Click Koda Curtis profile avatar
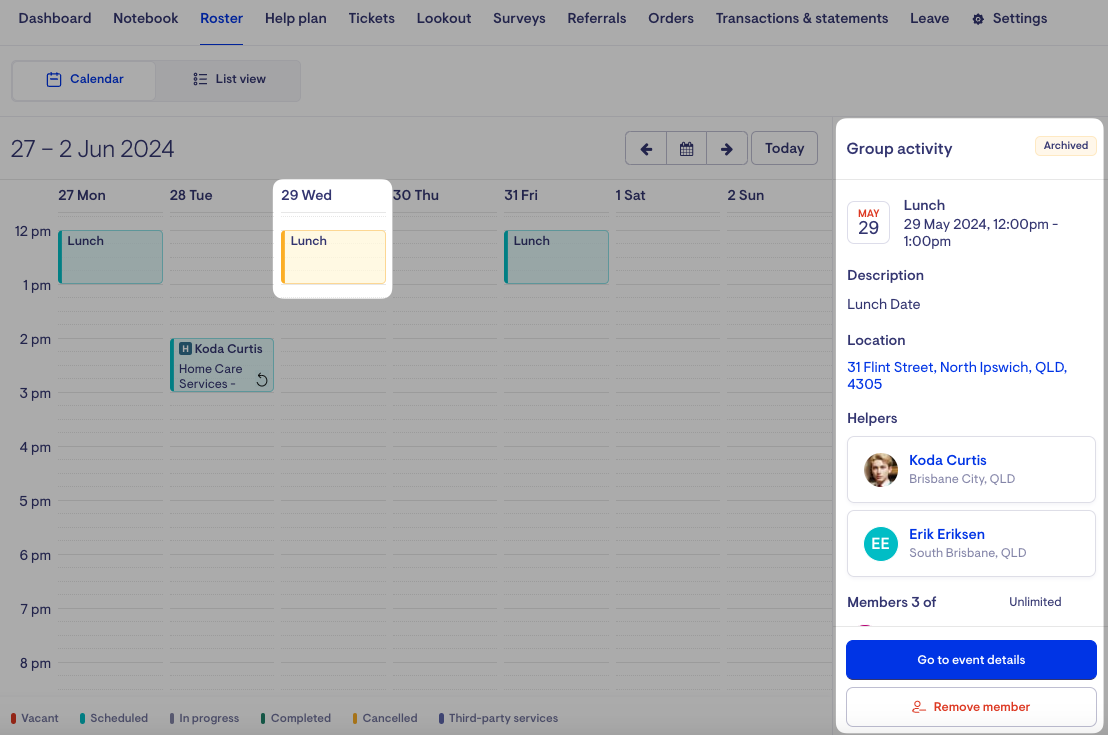Image resolution: width=1108 pixels, height=735 pixels. pyautogui.click(x=881, y=469)
